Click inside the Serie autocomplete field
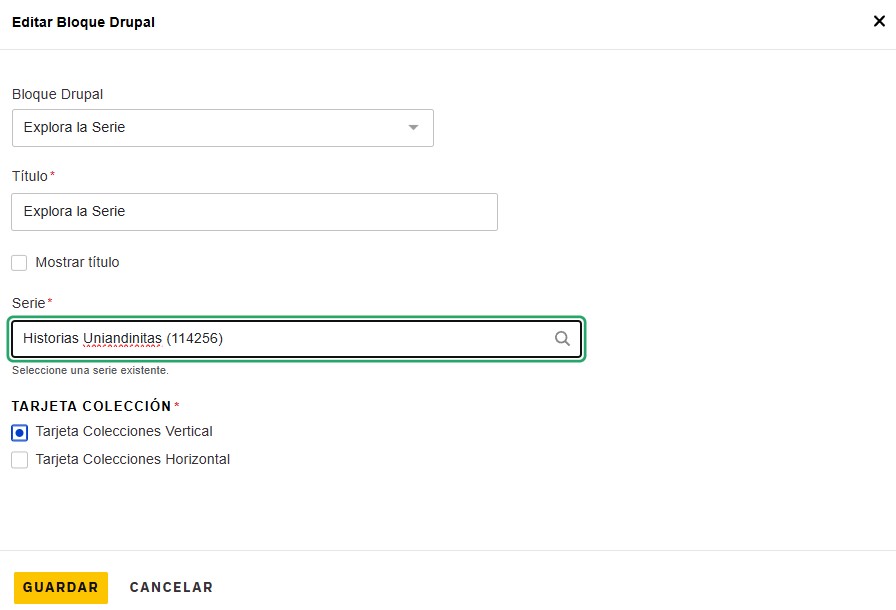 297,339
